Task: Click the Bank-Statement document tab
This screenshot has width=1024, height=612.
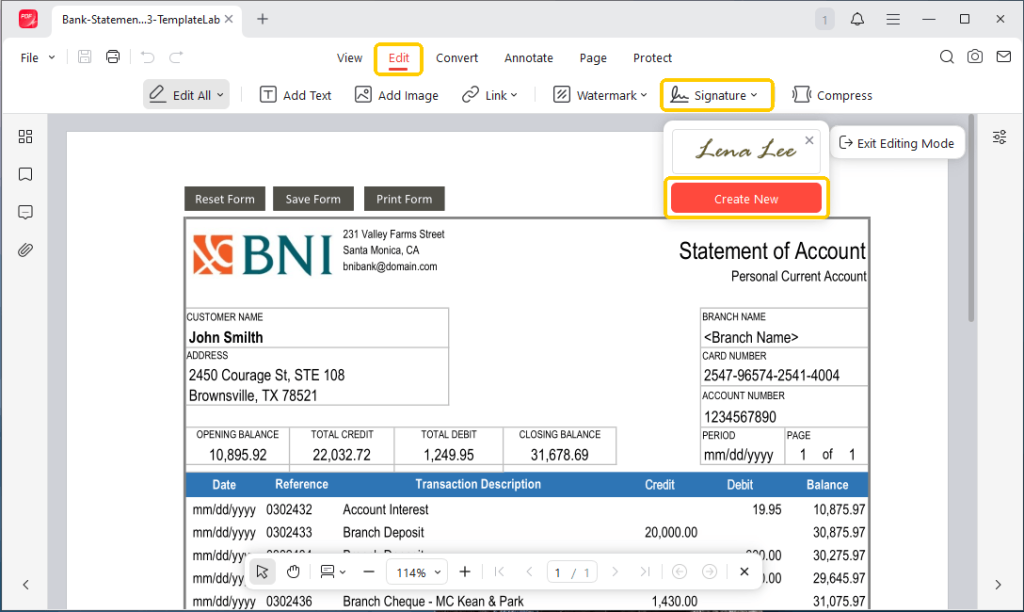Action: 147,20
